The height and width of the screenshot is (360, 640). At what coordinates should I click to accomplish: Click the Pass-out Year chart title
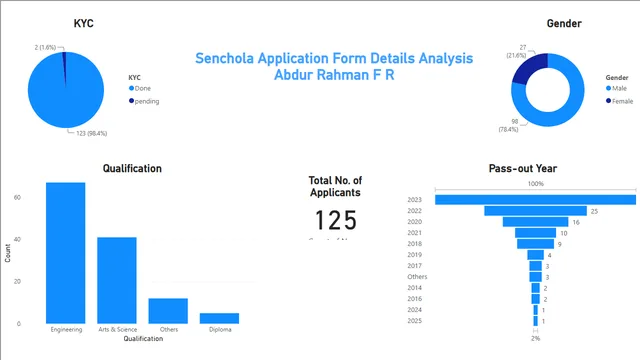coord(523,169)
